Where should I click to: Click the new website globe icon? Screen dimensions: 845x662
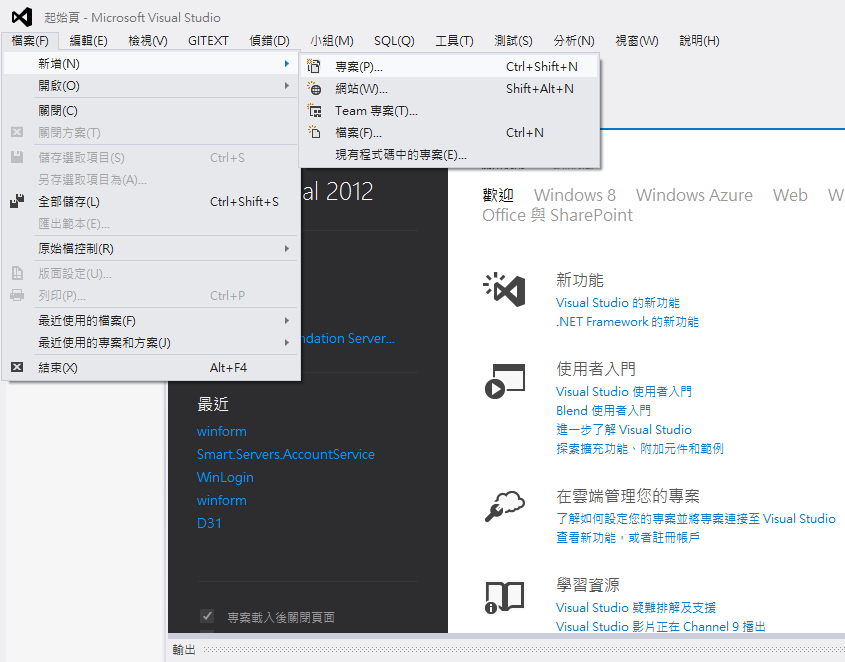(x=314, y=88)
